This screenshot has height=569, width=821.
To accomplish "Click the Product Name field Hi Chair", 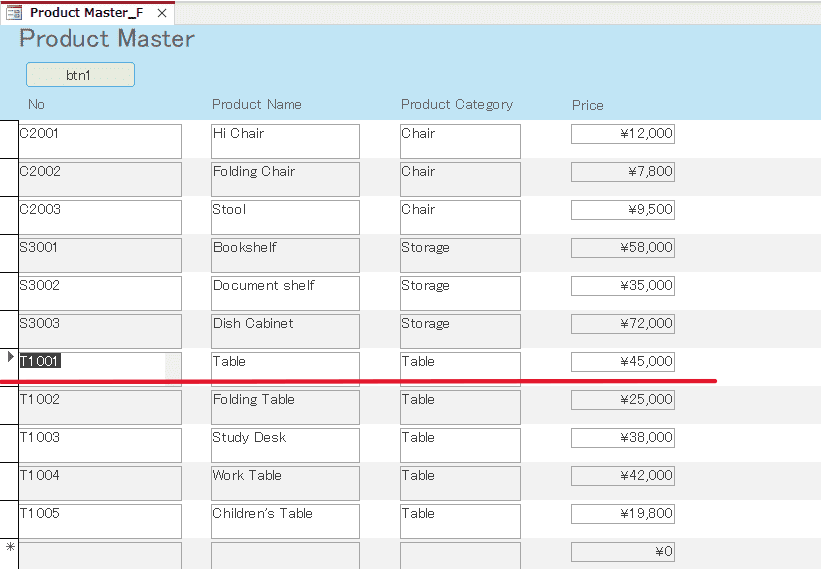I will click(285, 141).
